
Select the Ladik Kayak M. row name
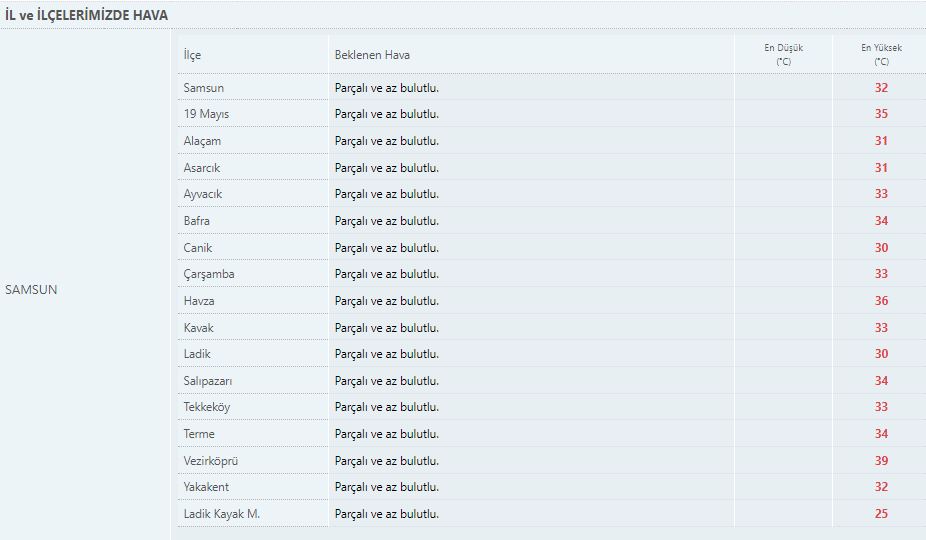click(x=221, y=514)
